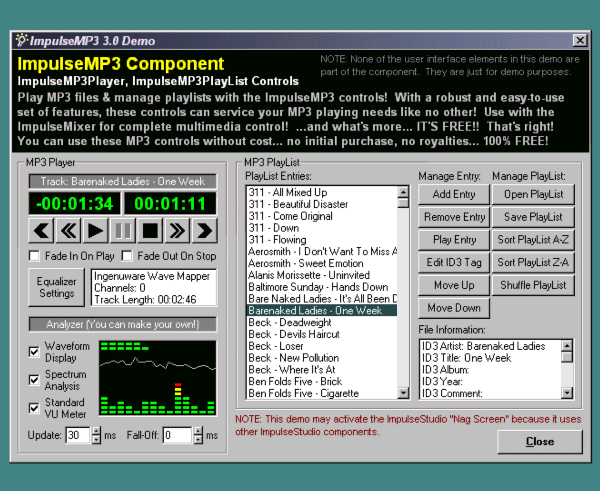Image resolution: width=600 pixels, height=491 pixels.
Task: Sort the playlist Z-A
Action: (x=533, y=263)
